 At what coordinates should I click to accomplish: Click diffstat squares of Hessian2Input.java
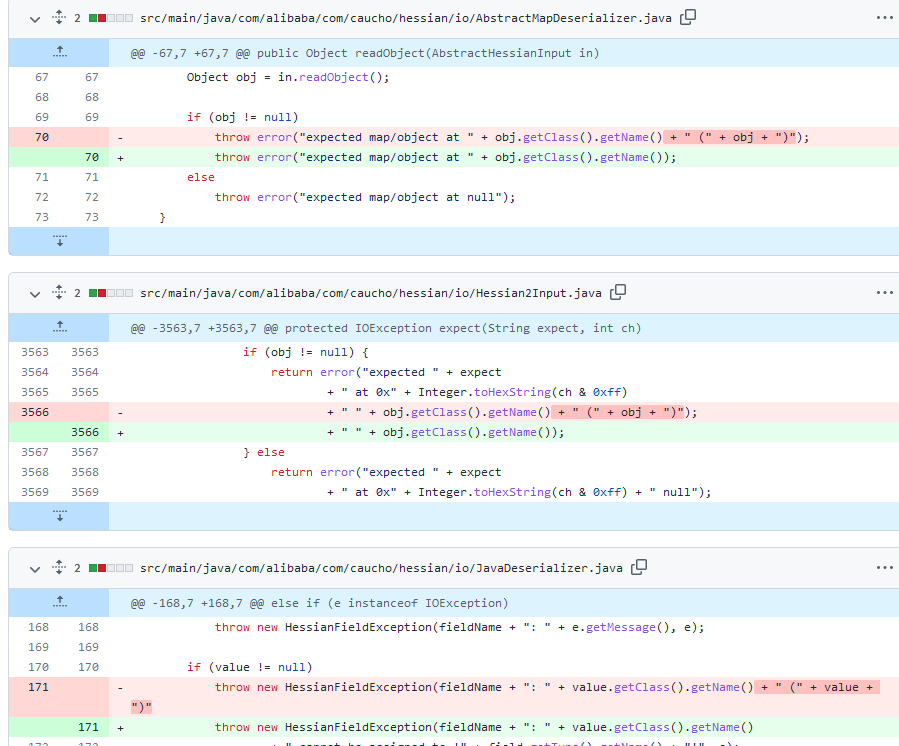coord(111,293)
